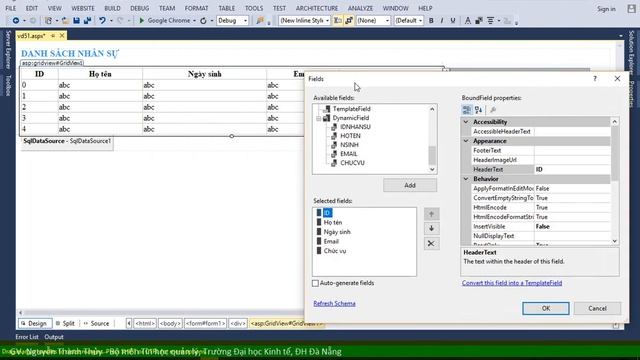Screen dimensions: 640x360
Task: Switch properties to Categorized view icon
Action: (x=467, y=110)
